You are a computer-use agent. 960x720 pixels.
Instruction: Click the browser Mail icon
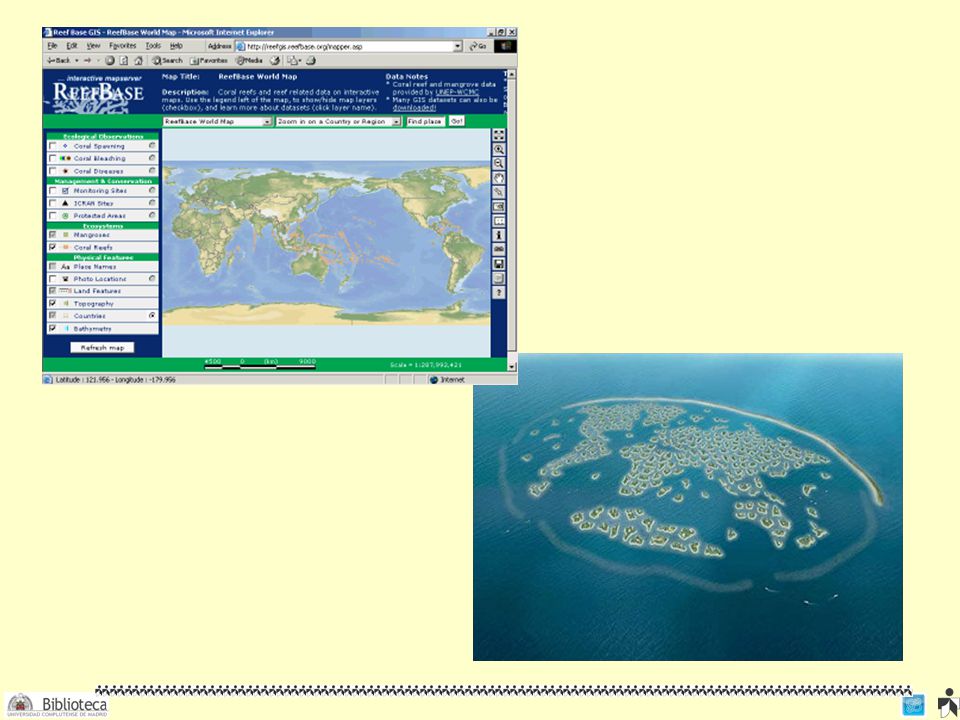(x=294, y=61)
